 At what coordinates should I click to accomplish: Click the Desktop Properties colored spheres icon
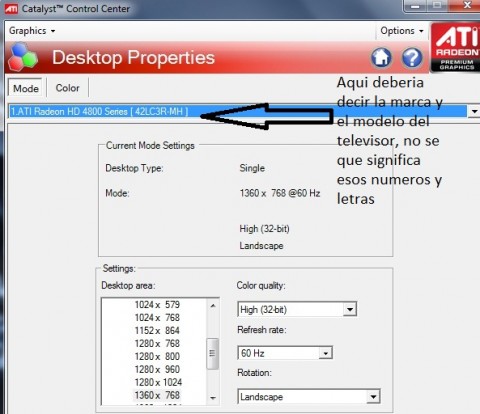tap(23, 57)
